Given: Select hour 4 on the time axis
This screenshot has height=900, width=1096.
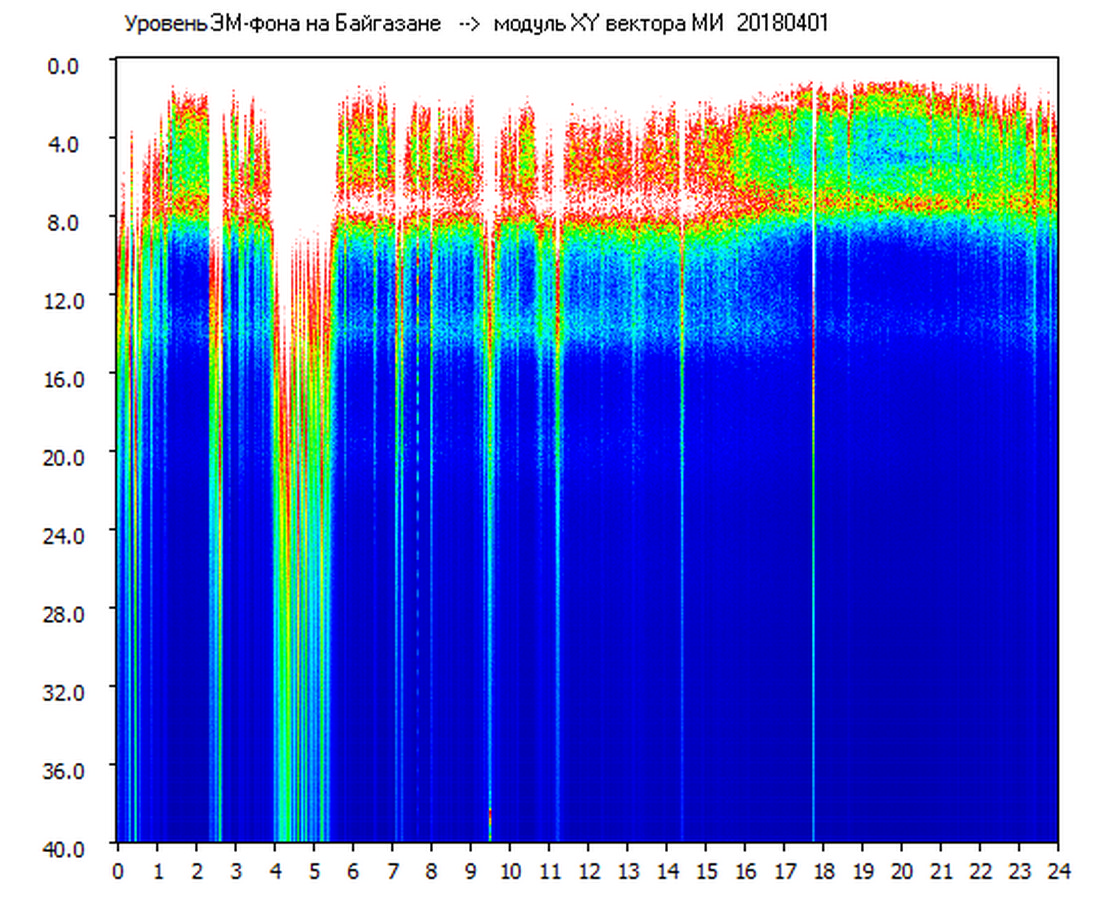Looking at the screenshot, I should (275, 871).
